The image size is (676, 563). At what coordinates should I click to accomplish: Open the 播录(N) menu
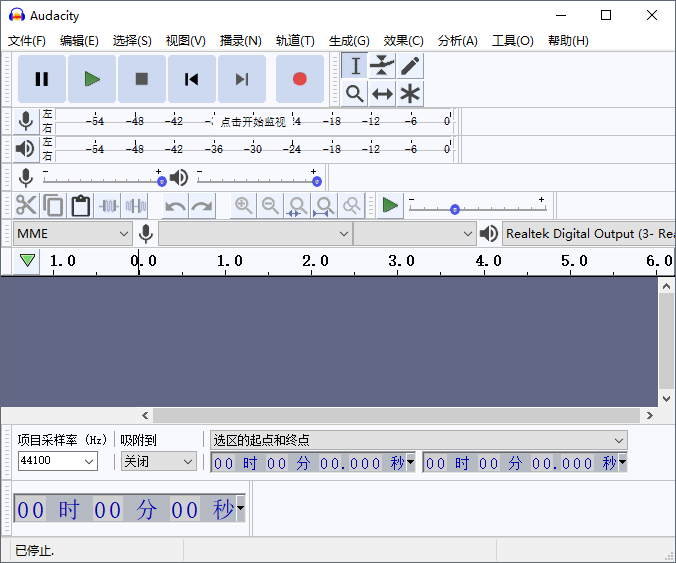tap(241, 41)
